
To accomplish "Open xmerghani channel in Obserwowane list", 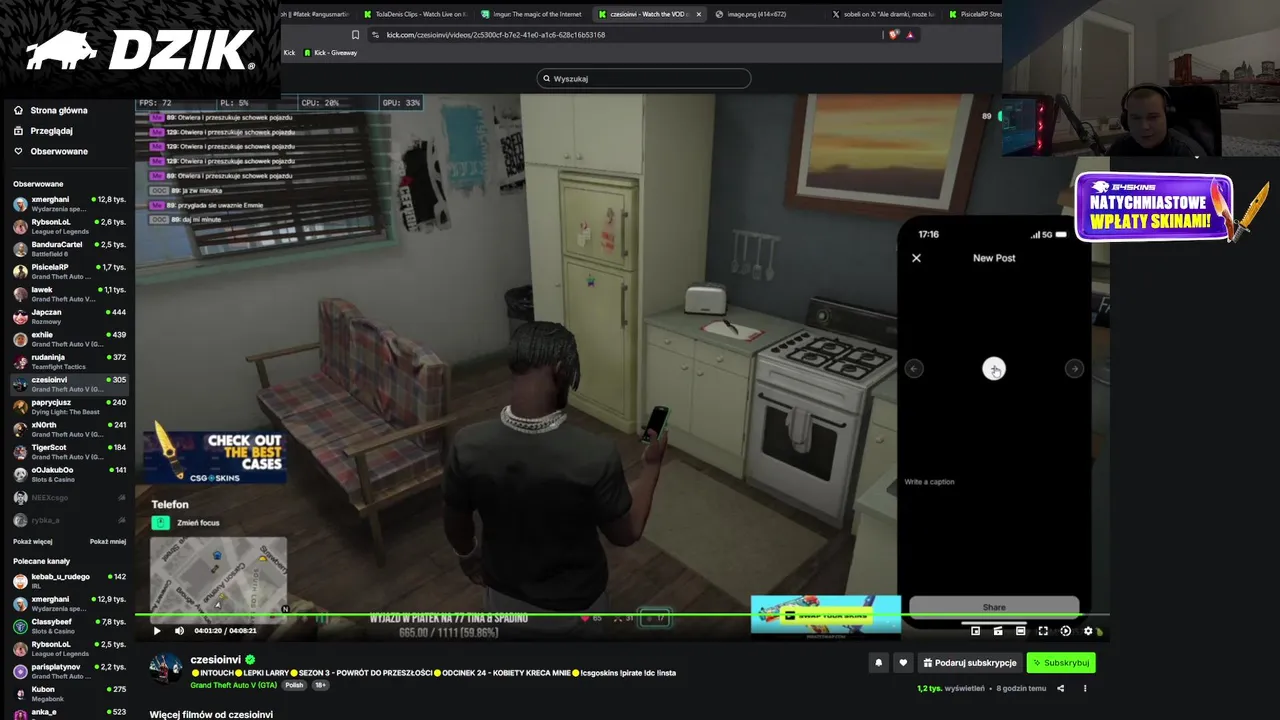I will [x=69, y=204].
